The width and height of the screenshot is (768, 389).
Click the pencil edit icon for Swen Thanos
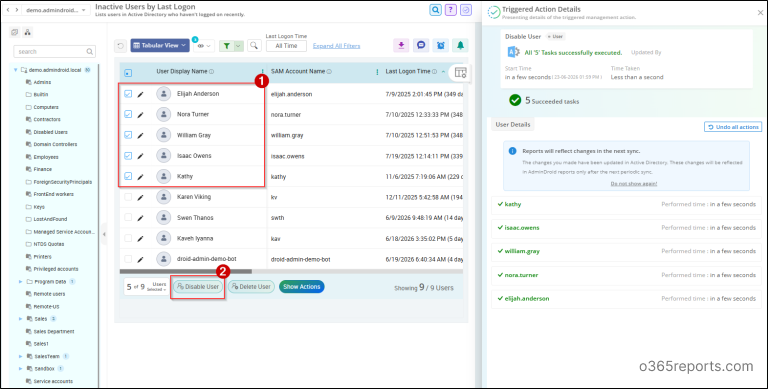pos(141,218)
